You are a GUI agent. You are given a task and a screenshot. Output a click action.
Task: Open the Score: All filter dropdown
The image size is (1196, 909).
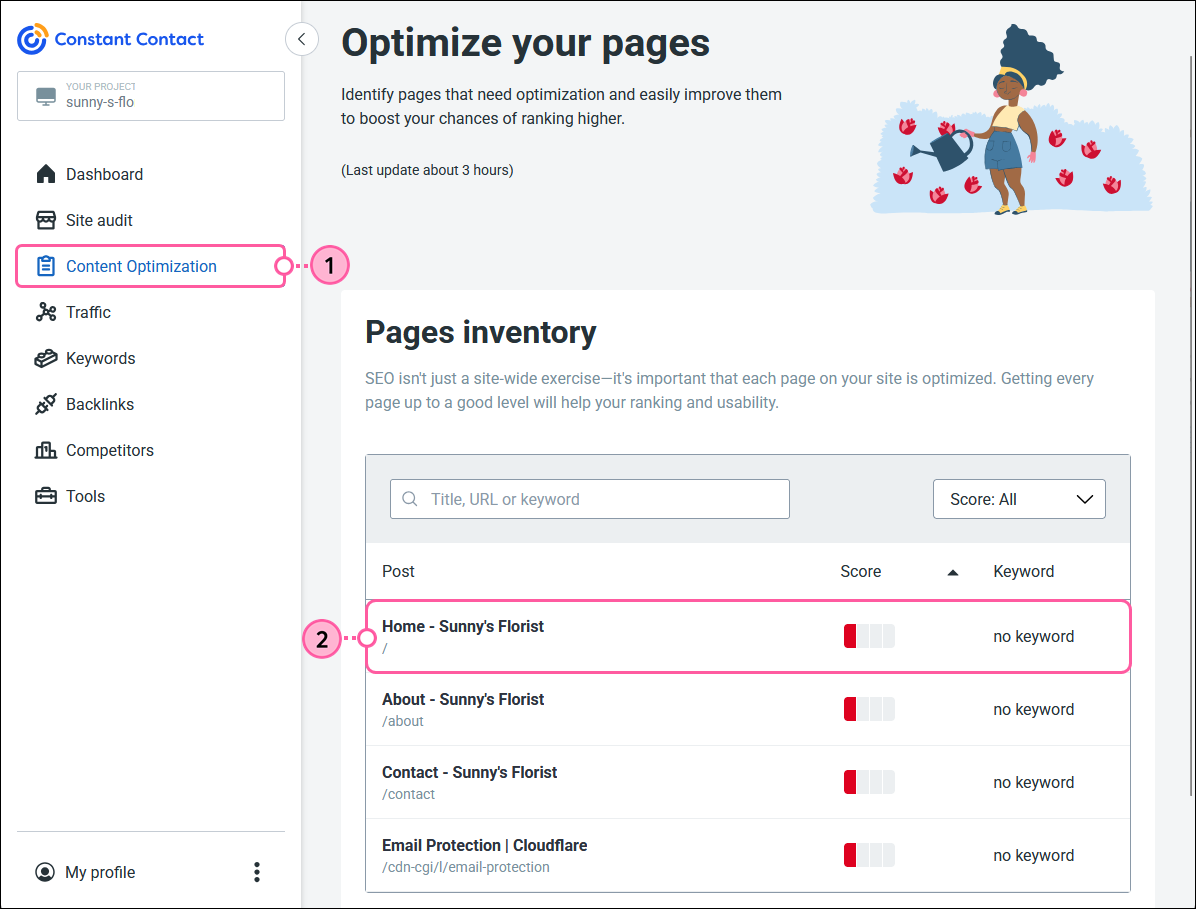click(x=1019, y=499)
